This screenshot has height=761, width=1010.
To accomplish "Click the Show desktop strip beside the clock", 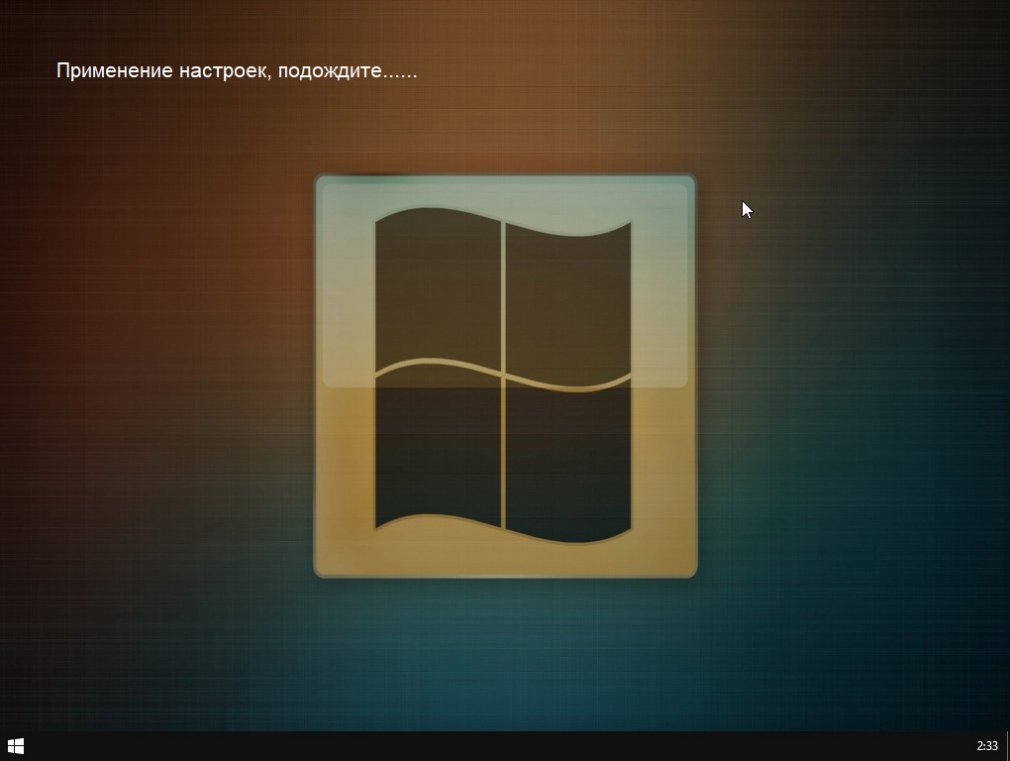I will coord(1007,746).
